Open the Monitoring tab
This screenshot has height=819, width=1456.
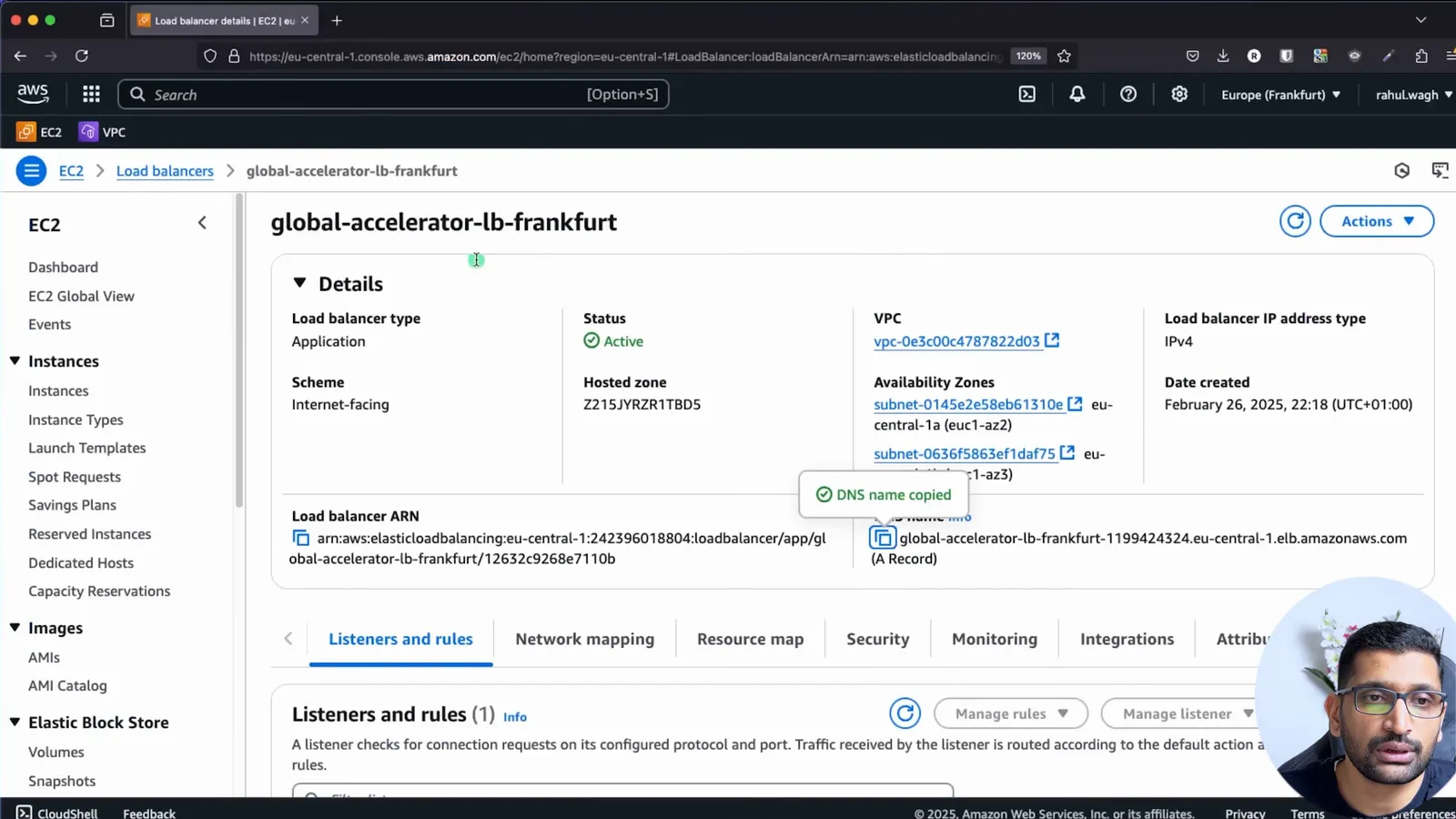[995, 639]
